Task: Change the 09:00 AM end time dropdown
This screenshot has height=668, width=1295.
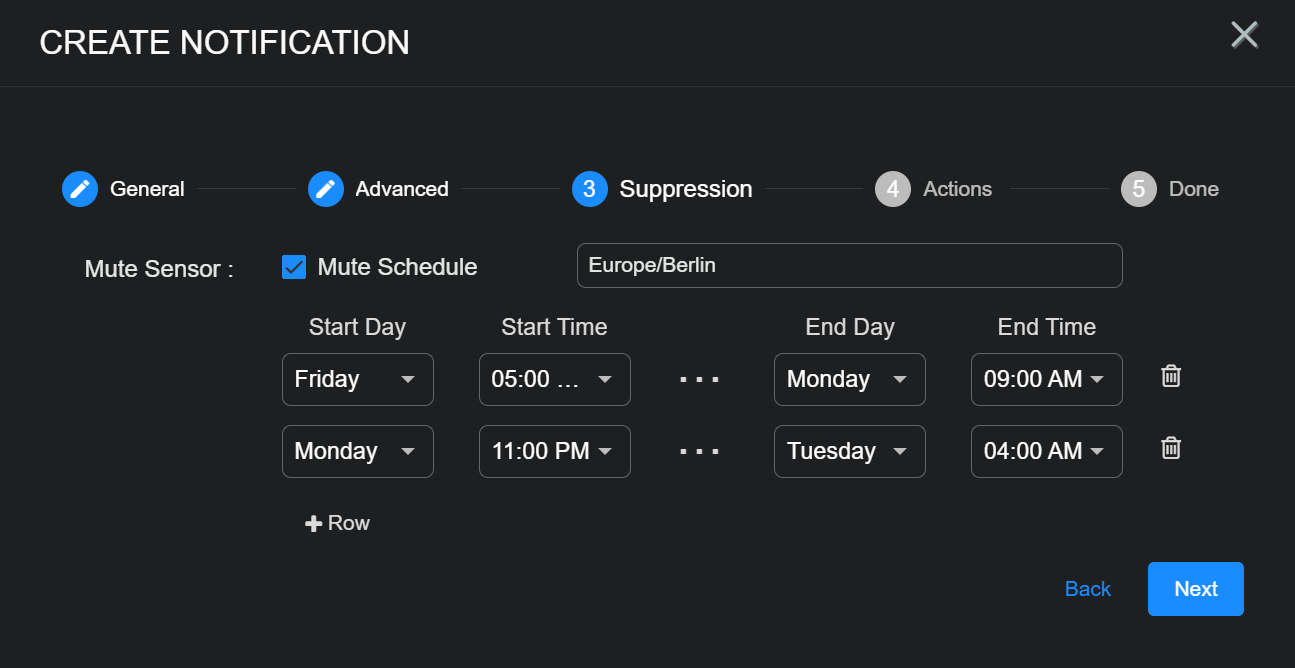Action: point(1046,380)
